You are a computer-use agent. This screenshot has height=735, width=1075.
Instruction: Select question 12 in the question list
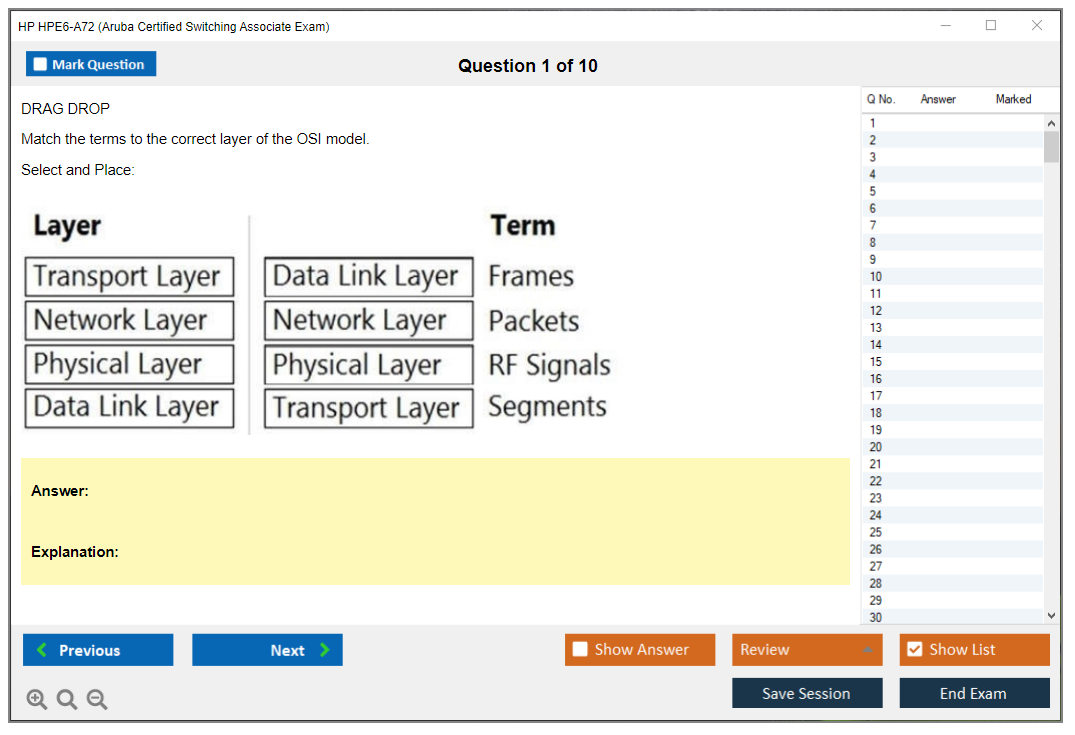point(876,311)
